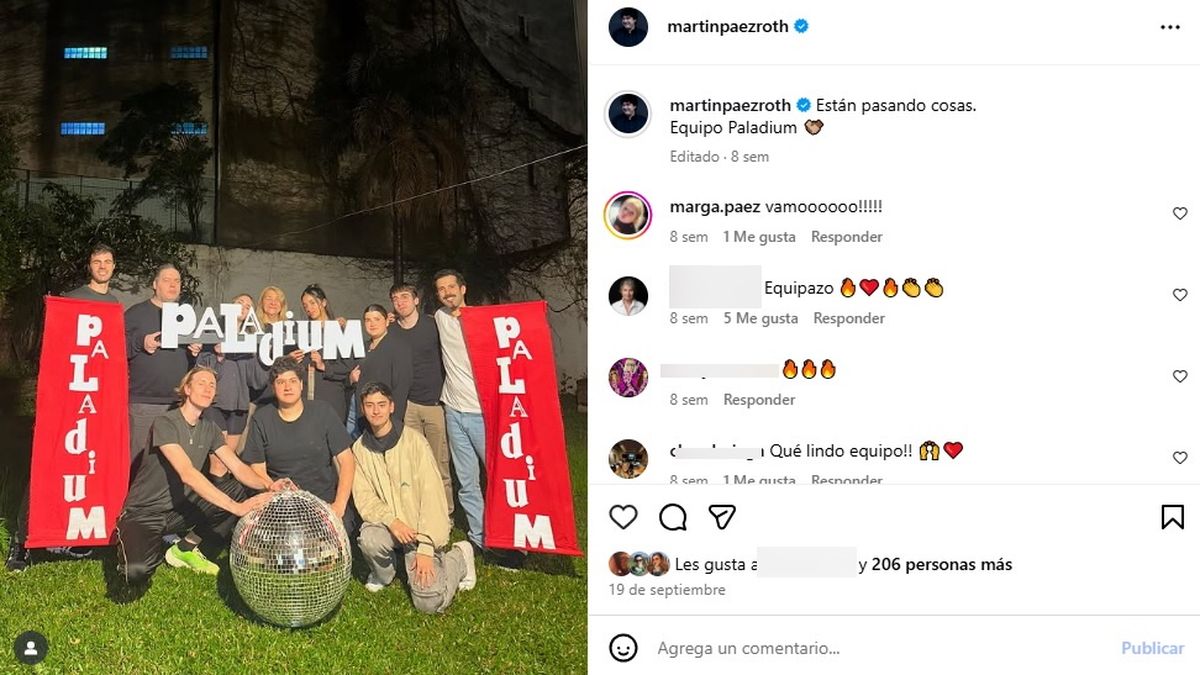
Task: Open the three-dot more options menu
Action: tap(1170, 28)
